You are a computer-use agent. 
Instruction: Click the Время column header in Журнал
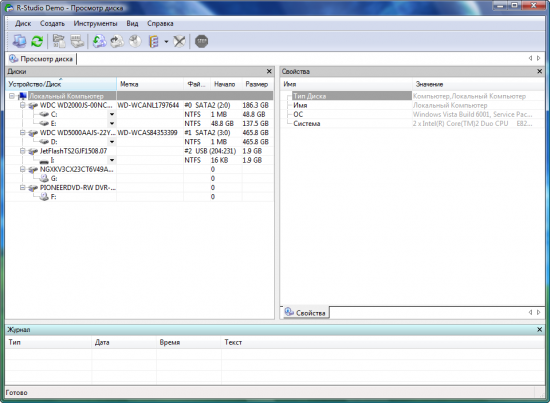tap(189, 342)
